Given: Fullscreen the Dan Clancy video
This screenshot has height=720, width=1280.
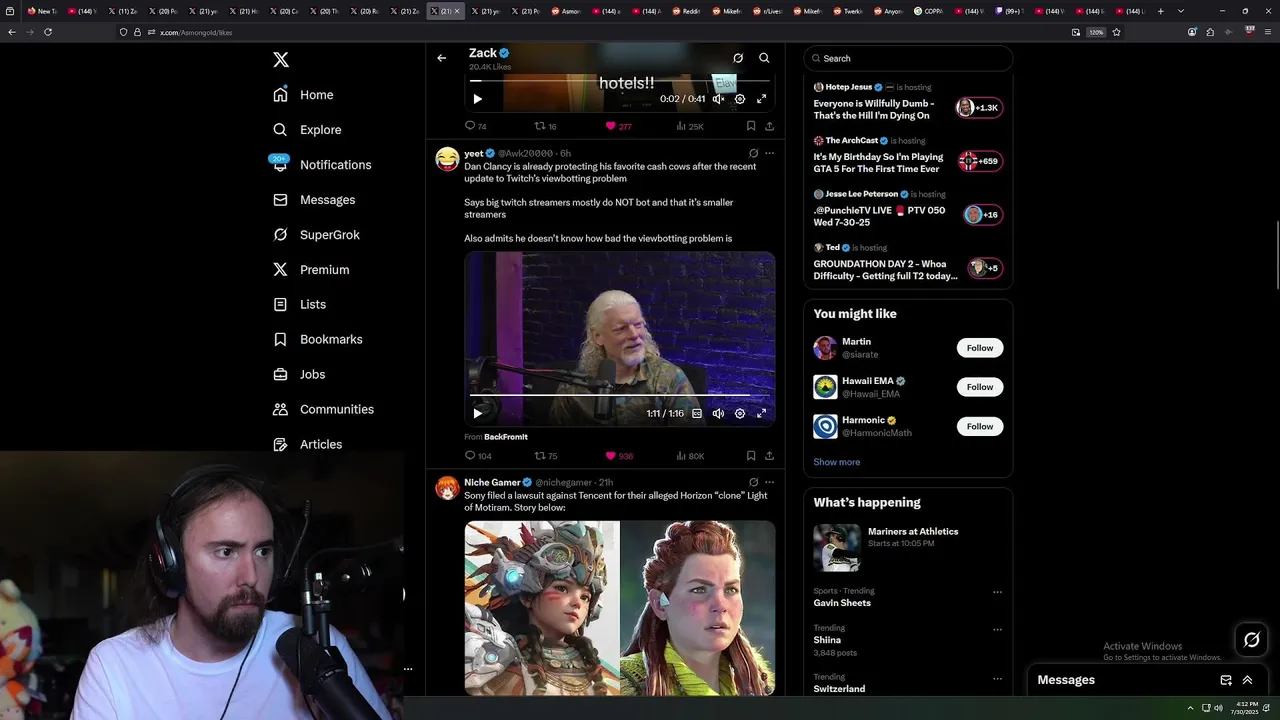Looking at the screenshot, I should [x=761, y=413].
